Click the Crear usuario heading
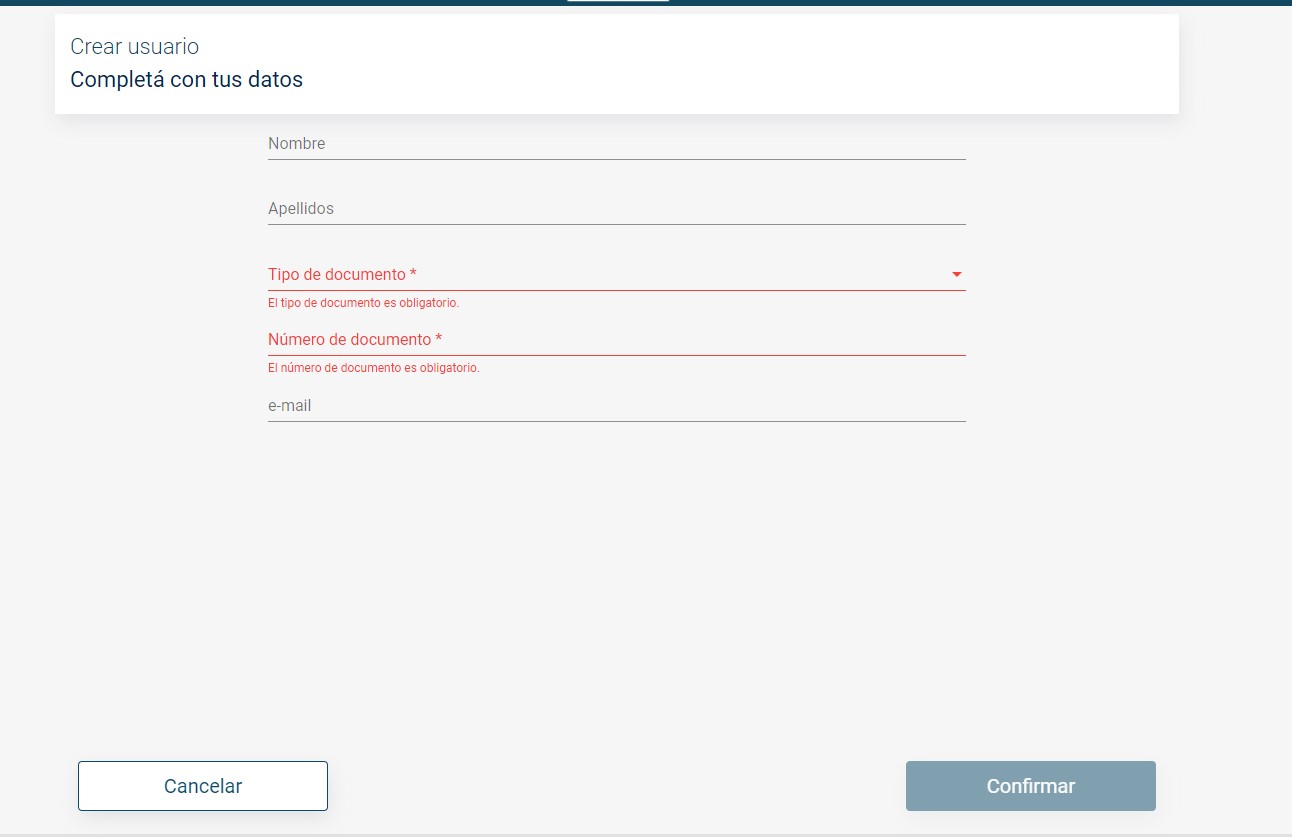Image resolution: width=1292 pixels, height=837 pixels. click(134, 47)
